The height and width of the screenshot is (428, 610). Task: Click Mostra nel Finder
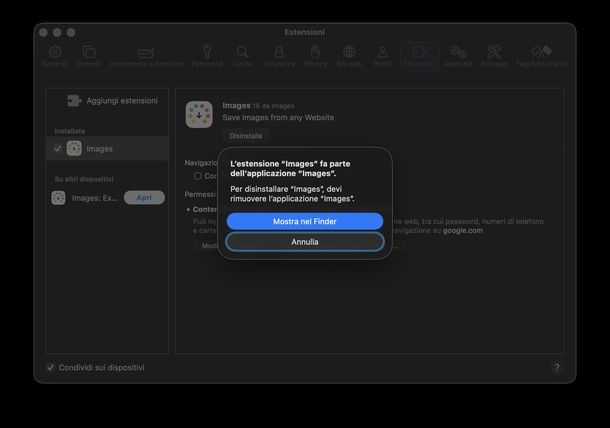pos(305,221)
